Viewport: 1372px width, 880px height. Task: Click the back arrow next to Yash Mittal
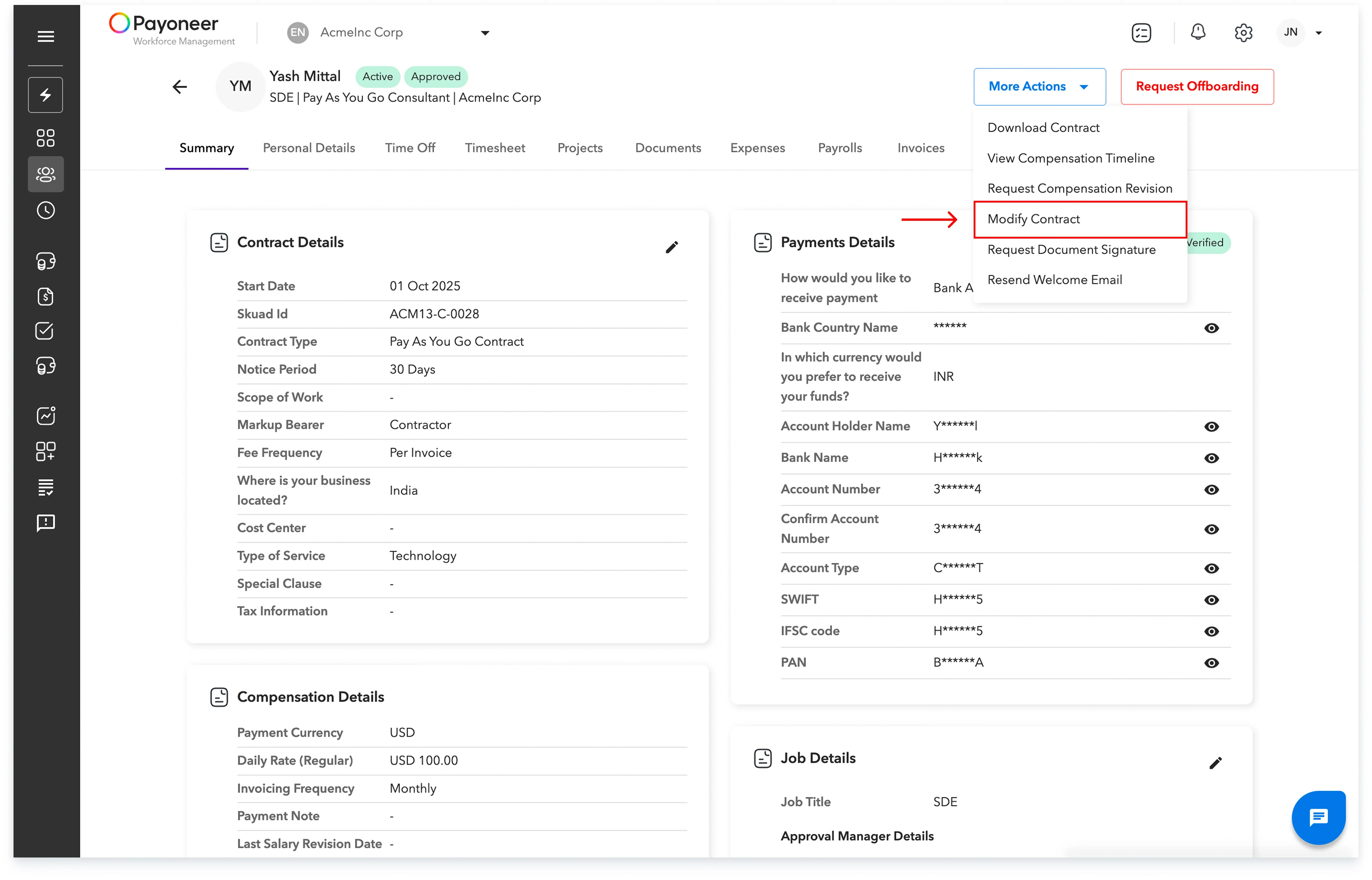point(179,87)
